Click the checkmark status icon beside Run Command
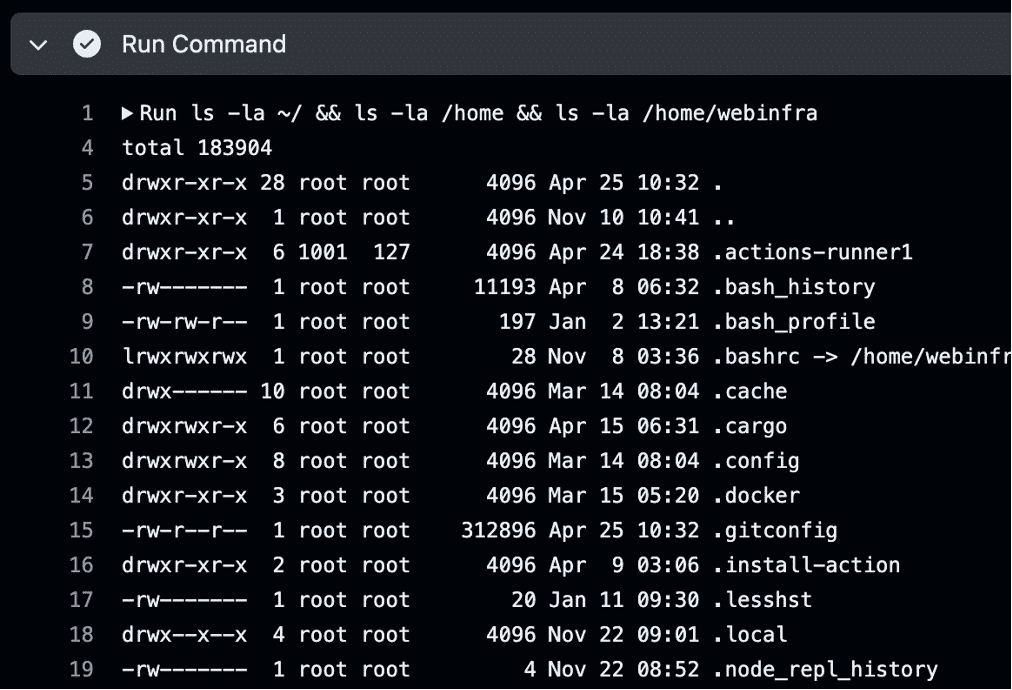Image resolution: width=1012 pixels, height=690 pixels. 87,44
